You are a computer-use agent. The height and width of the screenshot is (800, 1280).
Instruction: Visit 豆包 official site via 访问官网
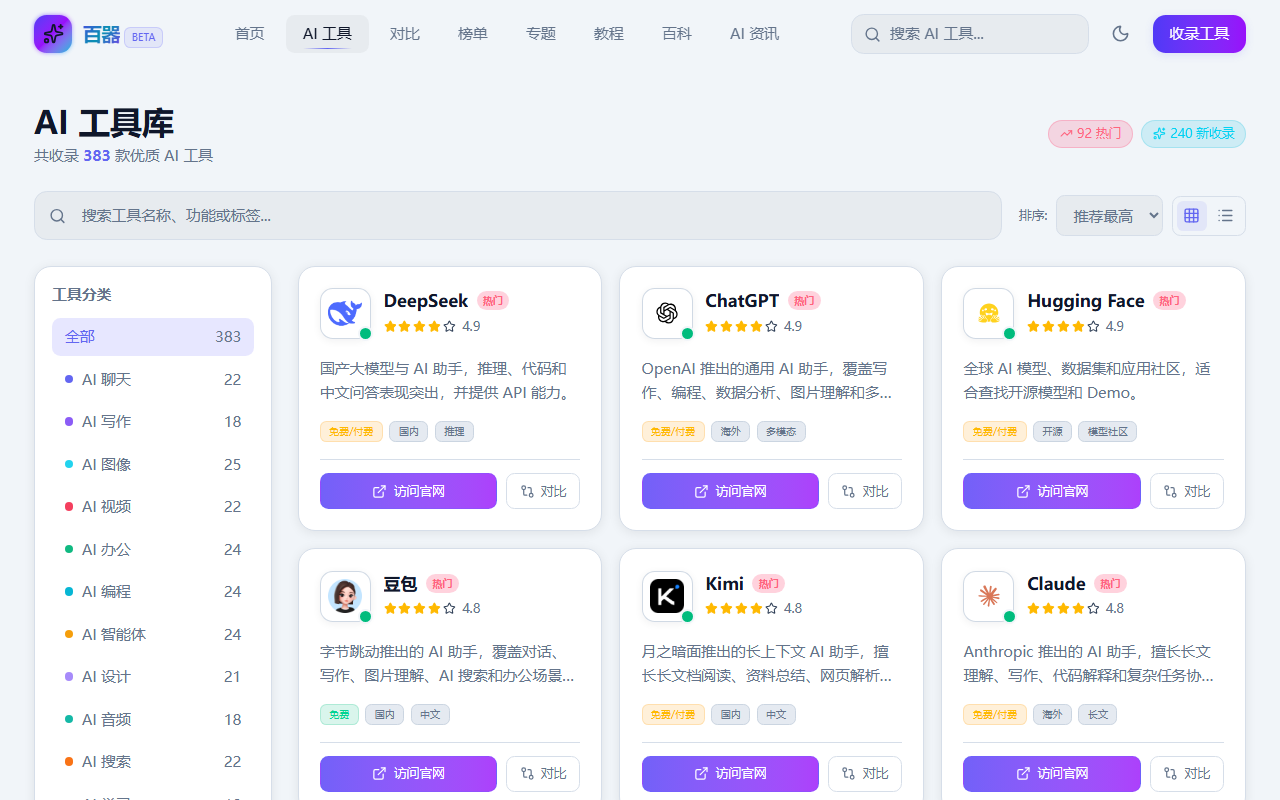coord(408,774)
